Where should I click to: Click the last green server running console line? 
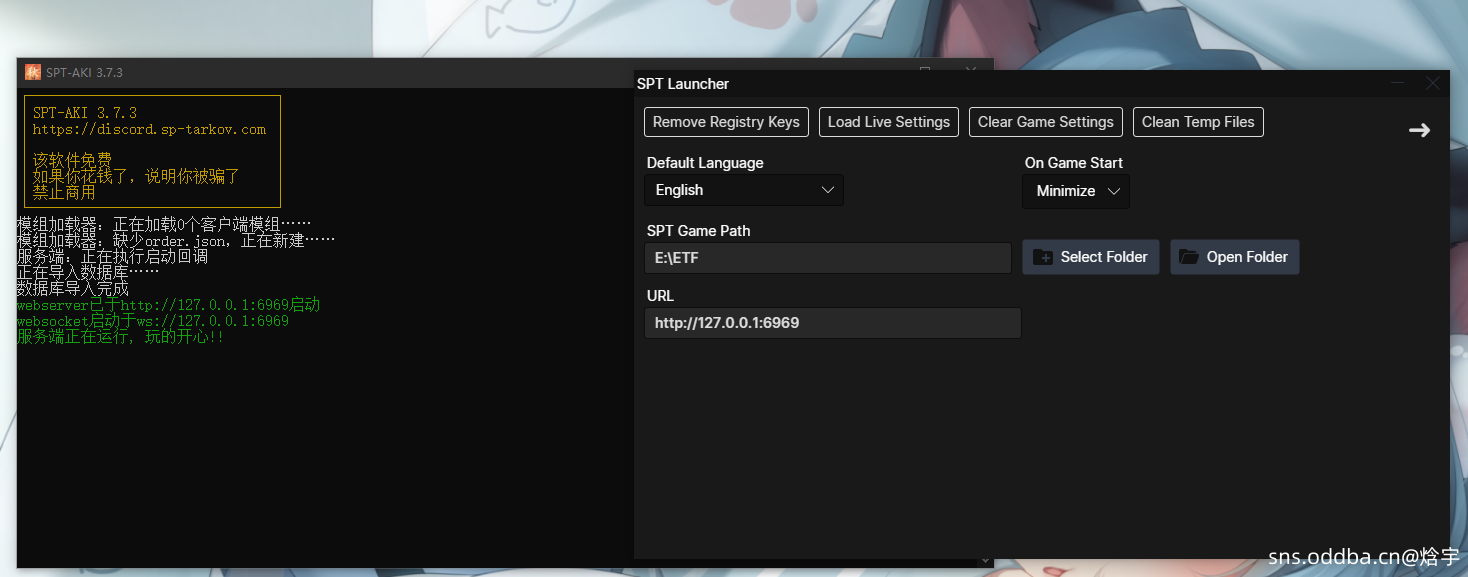coord(120,337)
